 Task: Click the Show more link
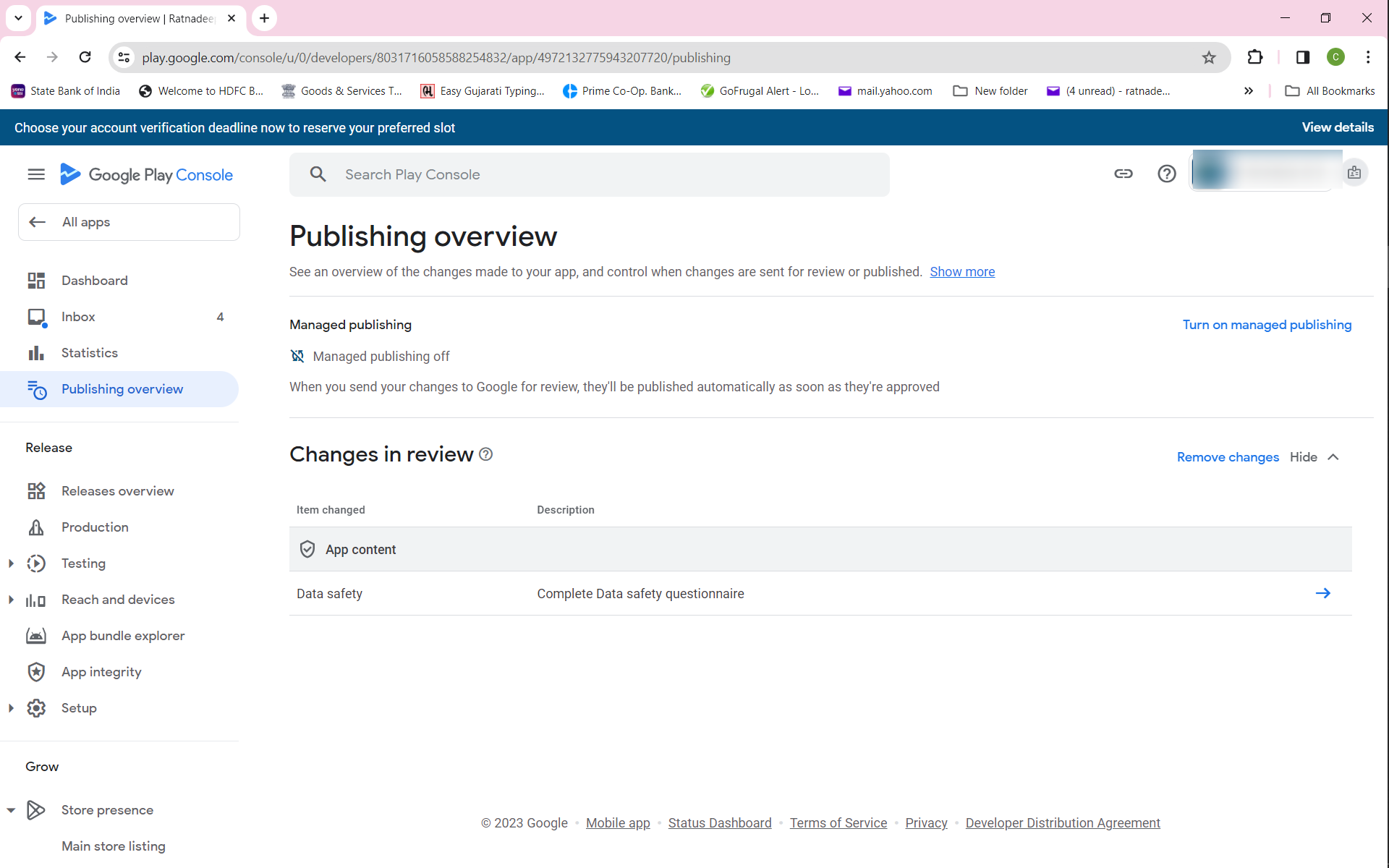[x=961, y=272]
